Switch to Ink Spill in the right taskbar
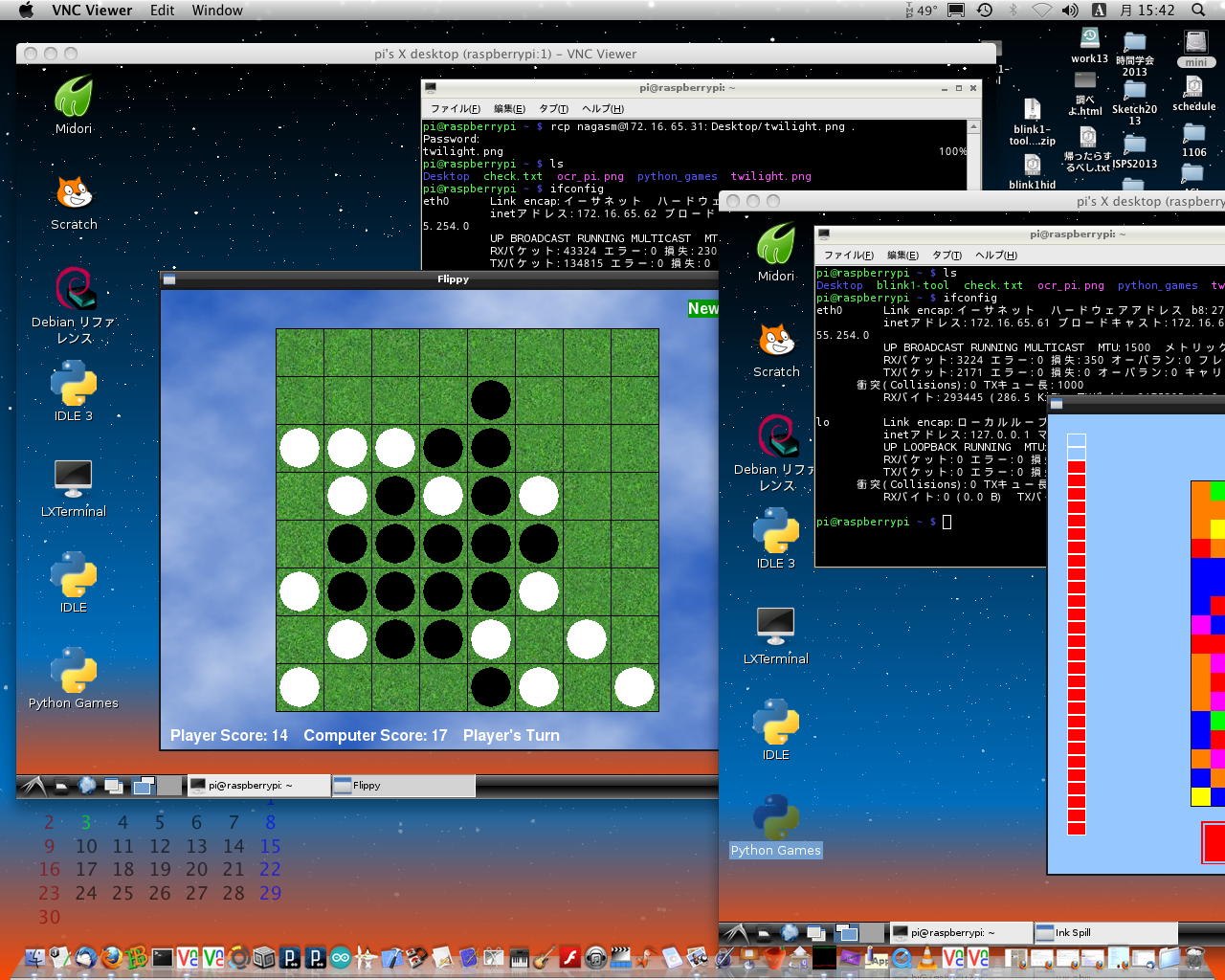Viewport: 1225px width, 980px height. 1105,933
